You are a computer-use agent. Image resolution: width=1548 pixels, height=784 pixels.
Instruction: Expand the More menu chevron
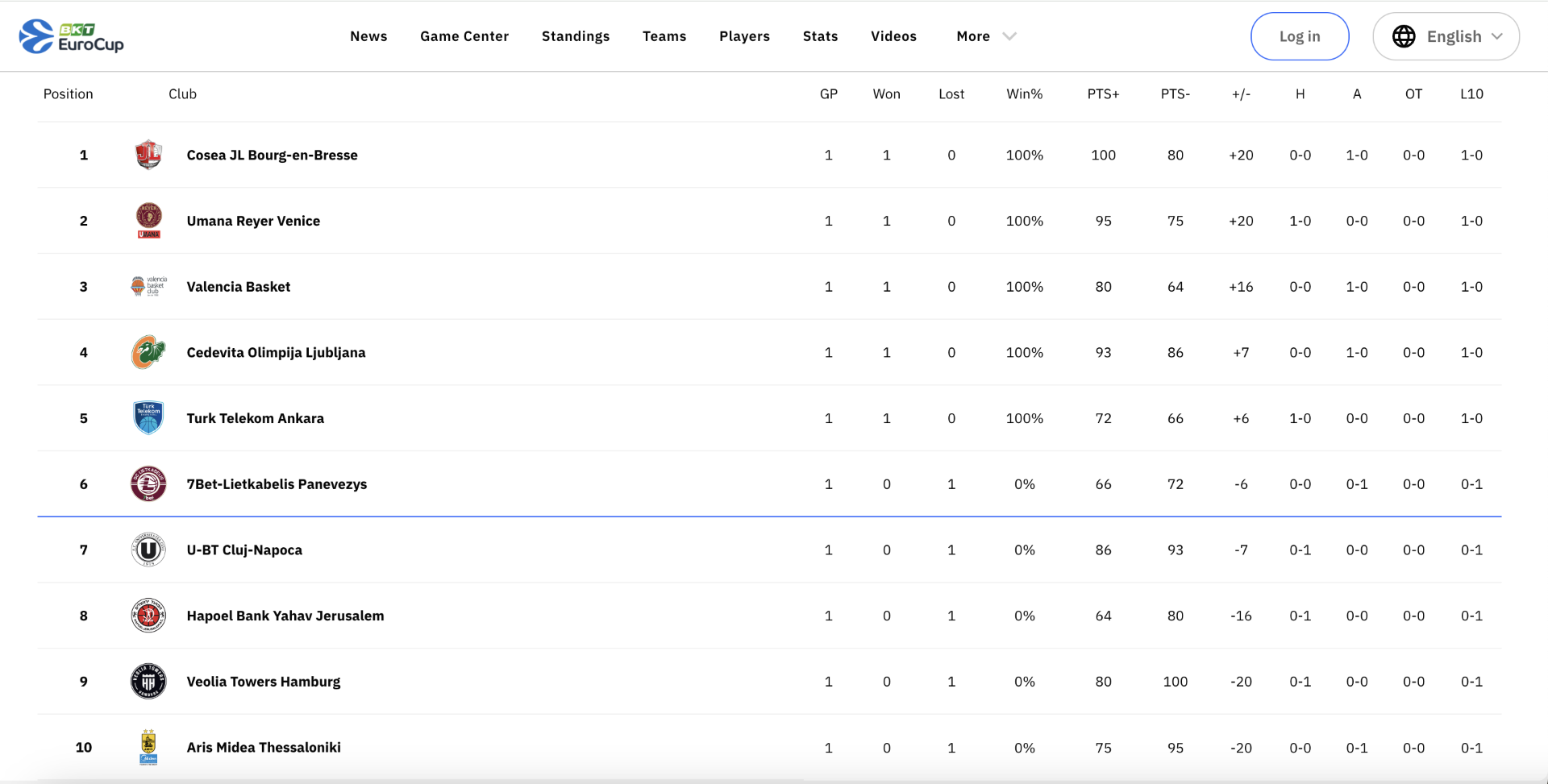[1009, 36]
